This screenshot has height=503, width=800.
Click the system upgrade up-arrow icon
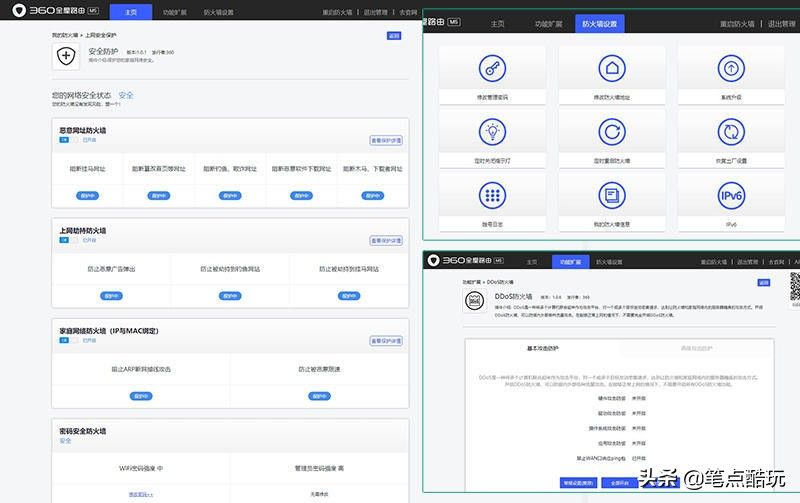tap(731, 68)
